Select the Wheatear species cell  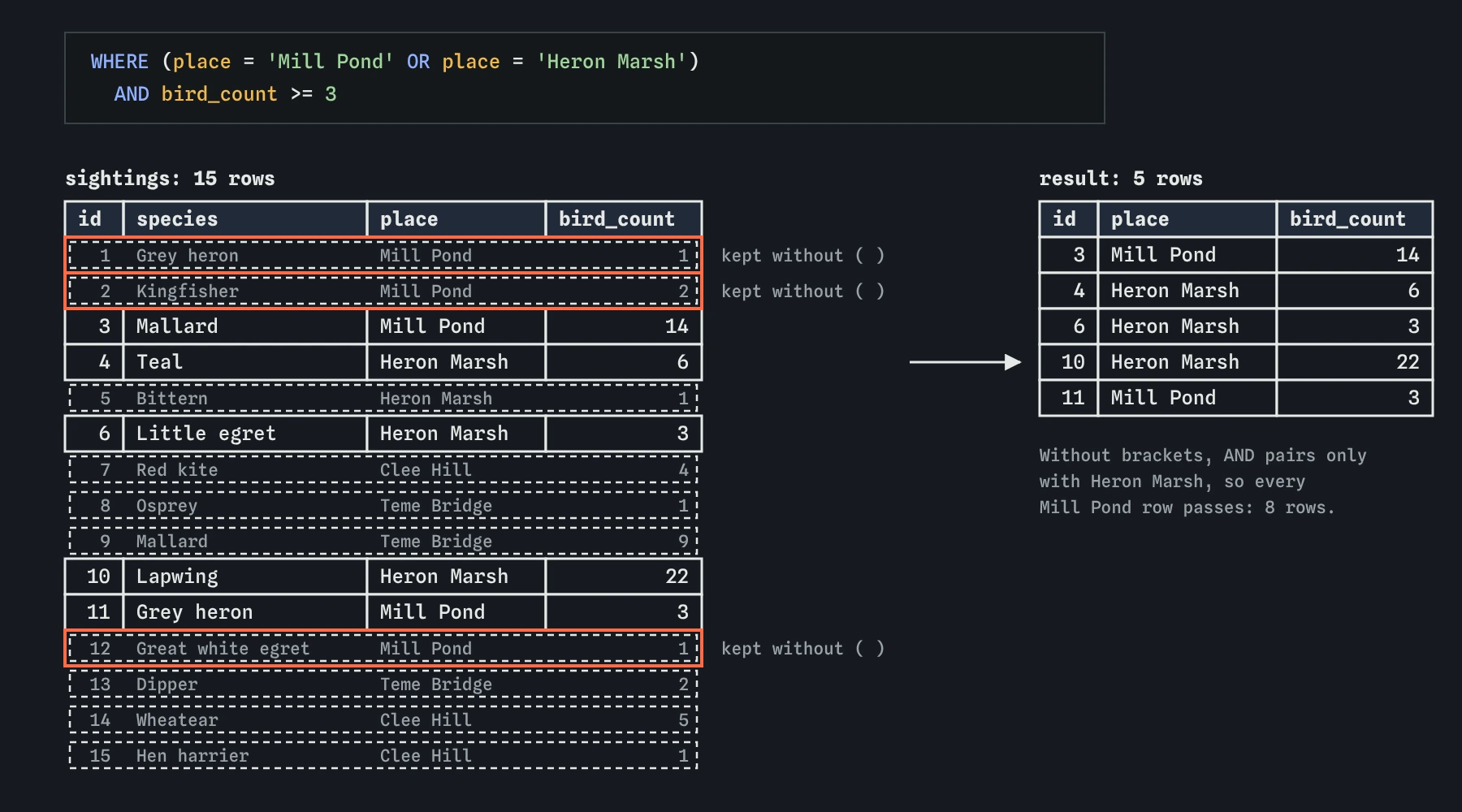pos(177,720)
